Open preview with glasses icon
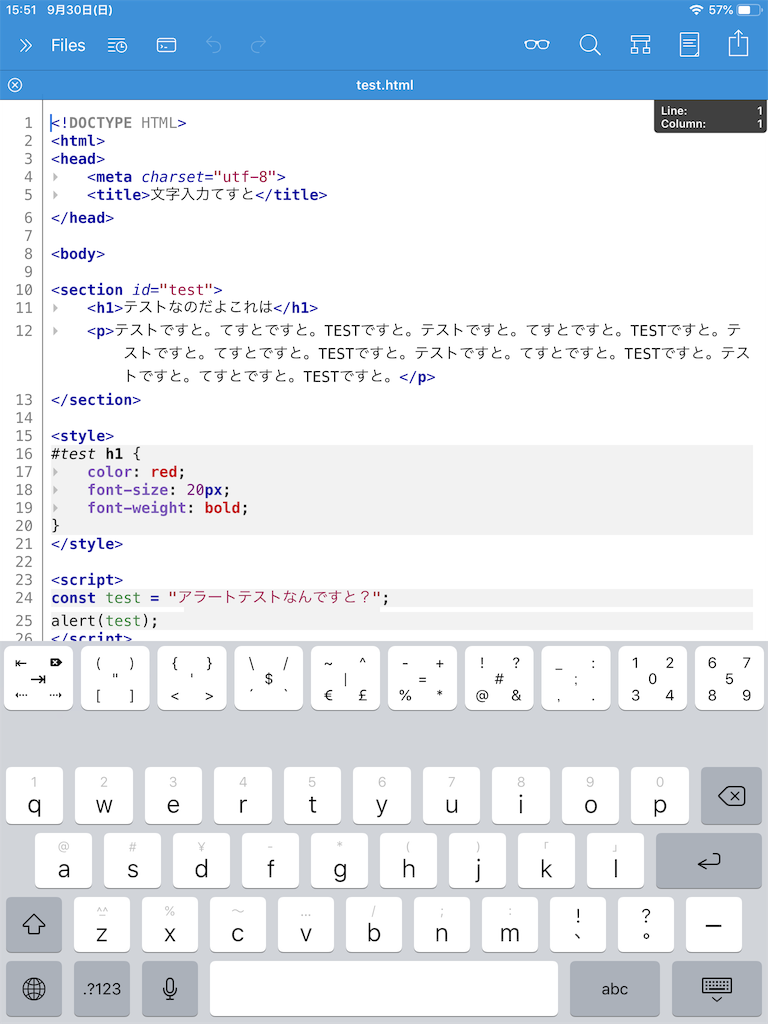Screen dimensions: 768x1024 (x=537, y=45)
